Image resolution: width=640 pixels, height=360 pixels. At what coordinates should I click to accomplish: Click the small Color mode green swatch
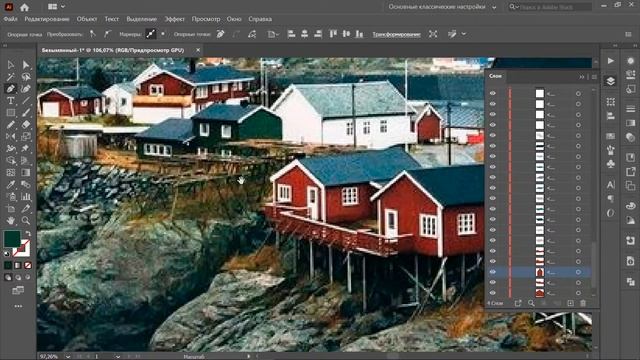click(8, 265)
